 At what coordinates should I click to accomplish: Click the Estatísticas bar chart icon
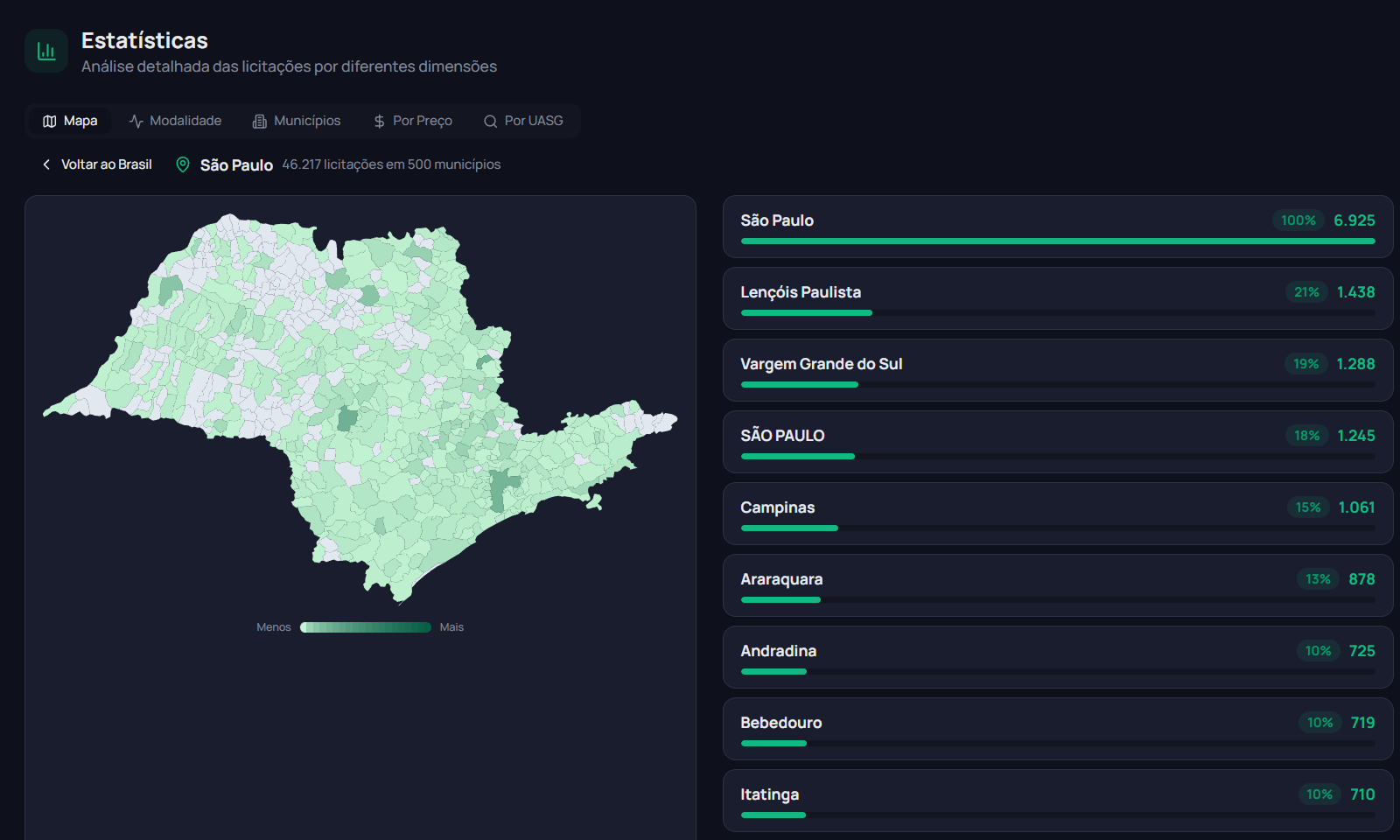point(46,51)
